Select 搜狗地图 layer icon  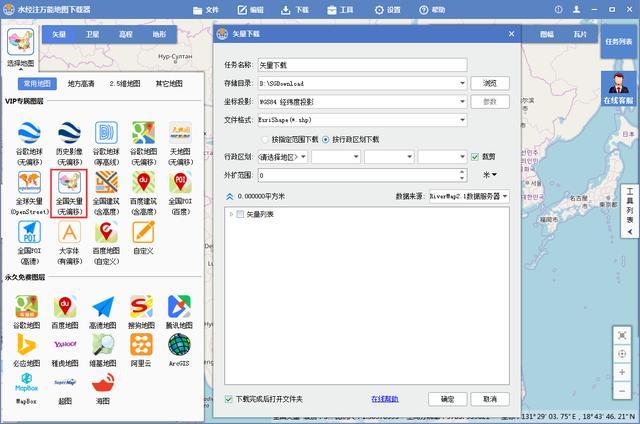pyautogui.click(x=141, y=307)
